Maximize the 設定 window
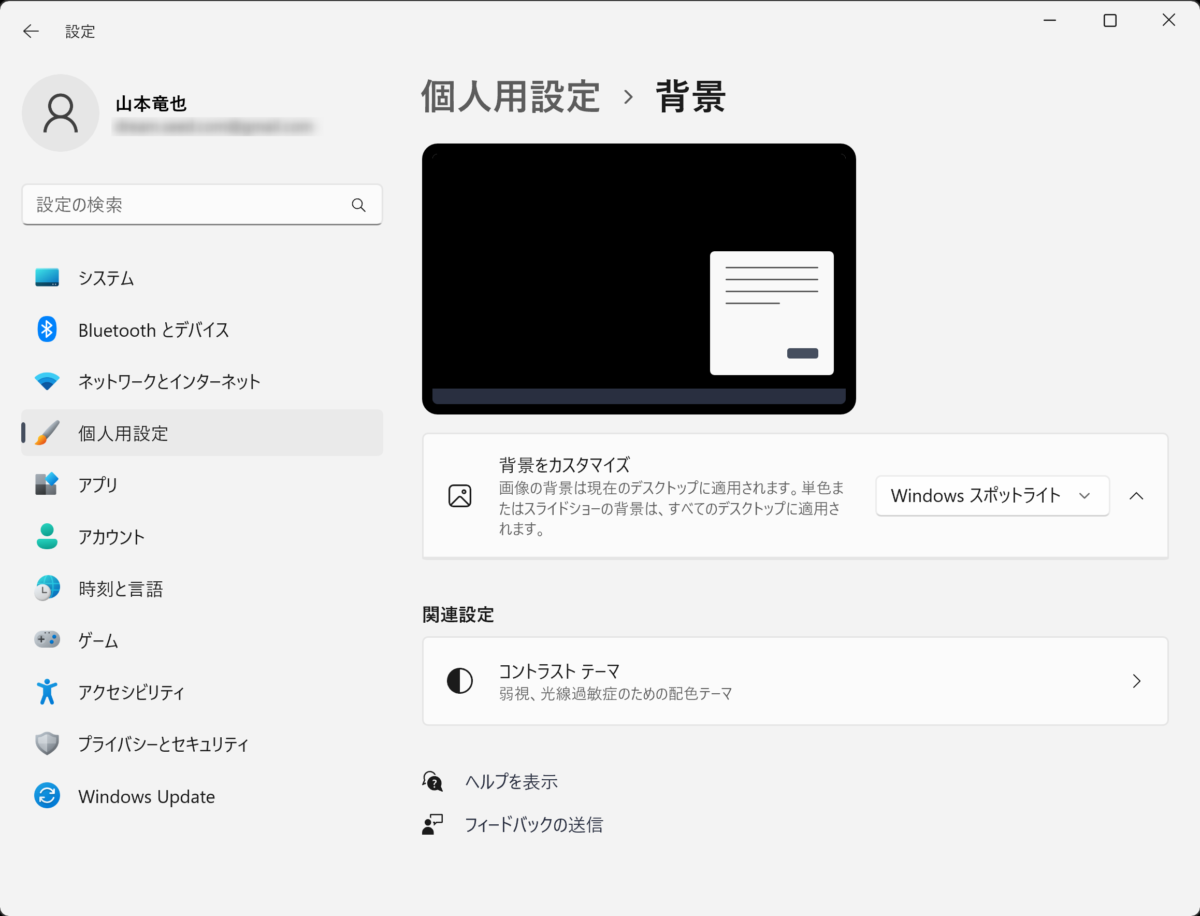1200x916 pixels. pyautogui.click(x=1110, y=20)
